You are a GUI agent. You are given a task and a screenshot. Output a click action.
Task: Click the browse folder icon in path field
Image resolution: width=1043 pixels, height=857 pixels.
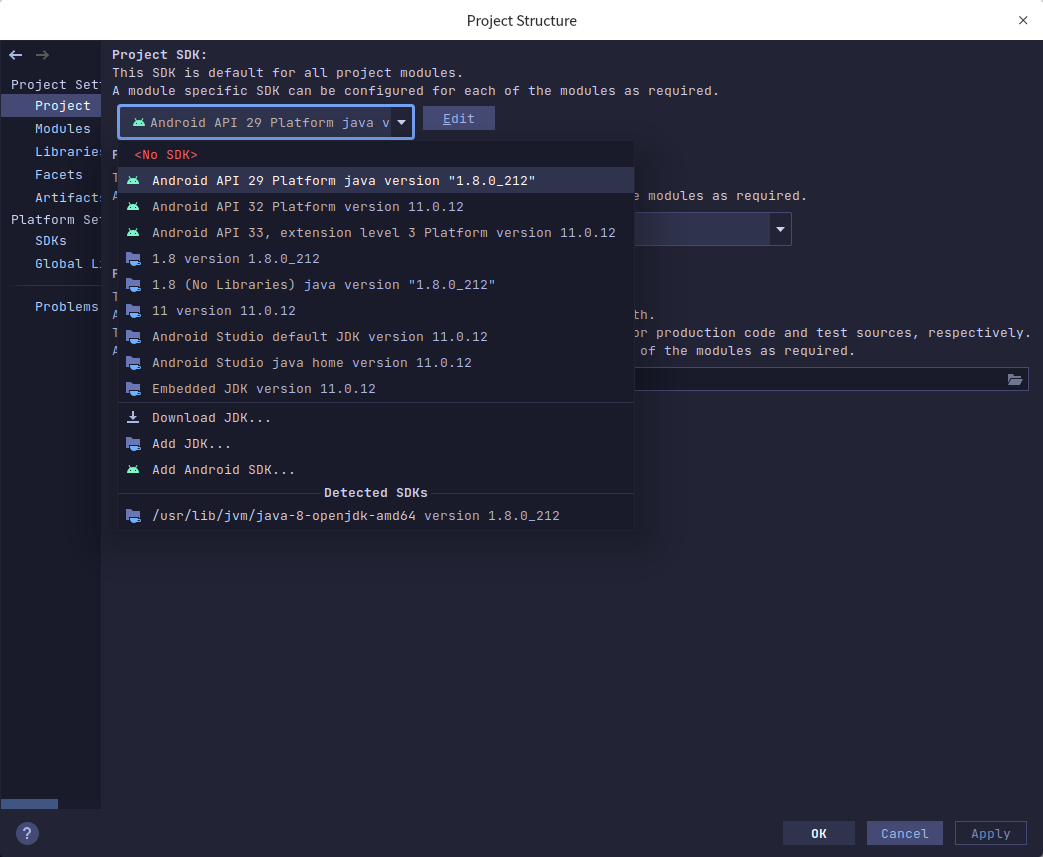(1014, 379)
